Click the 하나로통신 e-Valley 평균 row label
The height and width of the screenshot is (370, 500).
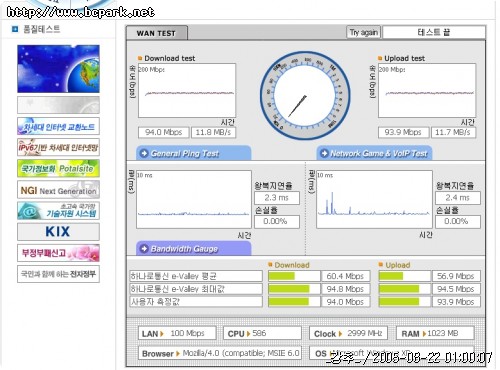click(x=196, y=276)
